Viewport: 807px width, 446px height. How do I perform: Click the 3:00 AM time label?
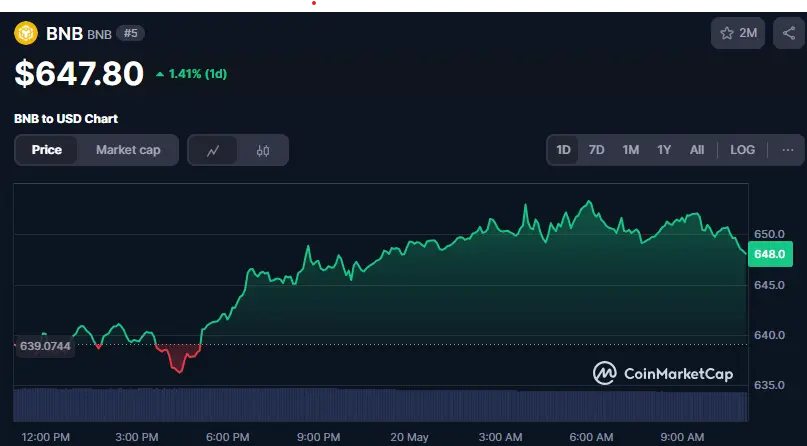[x=500, y=437]
